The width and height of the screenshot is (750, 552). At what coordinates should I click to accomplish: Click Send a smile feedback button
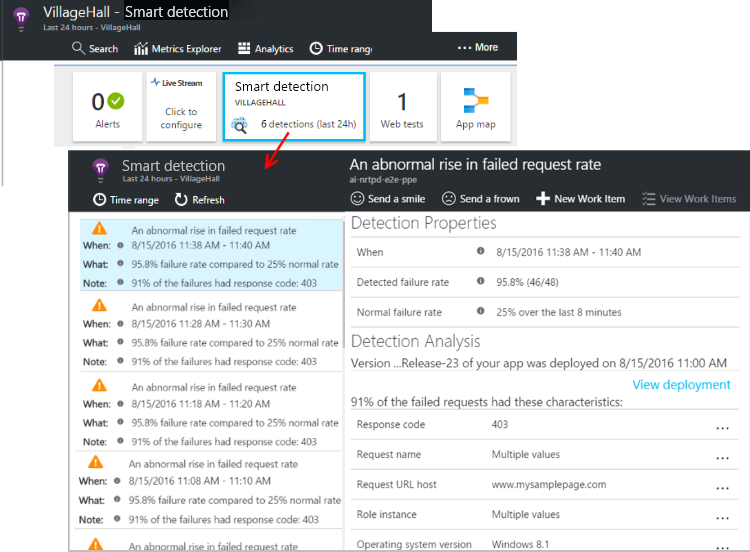[388, 199]
